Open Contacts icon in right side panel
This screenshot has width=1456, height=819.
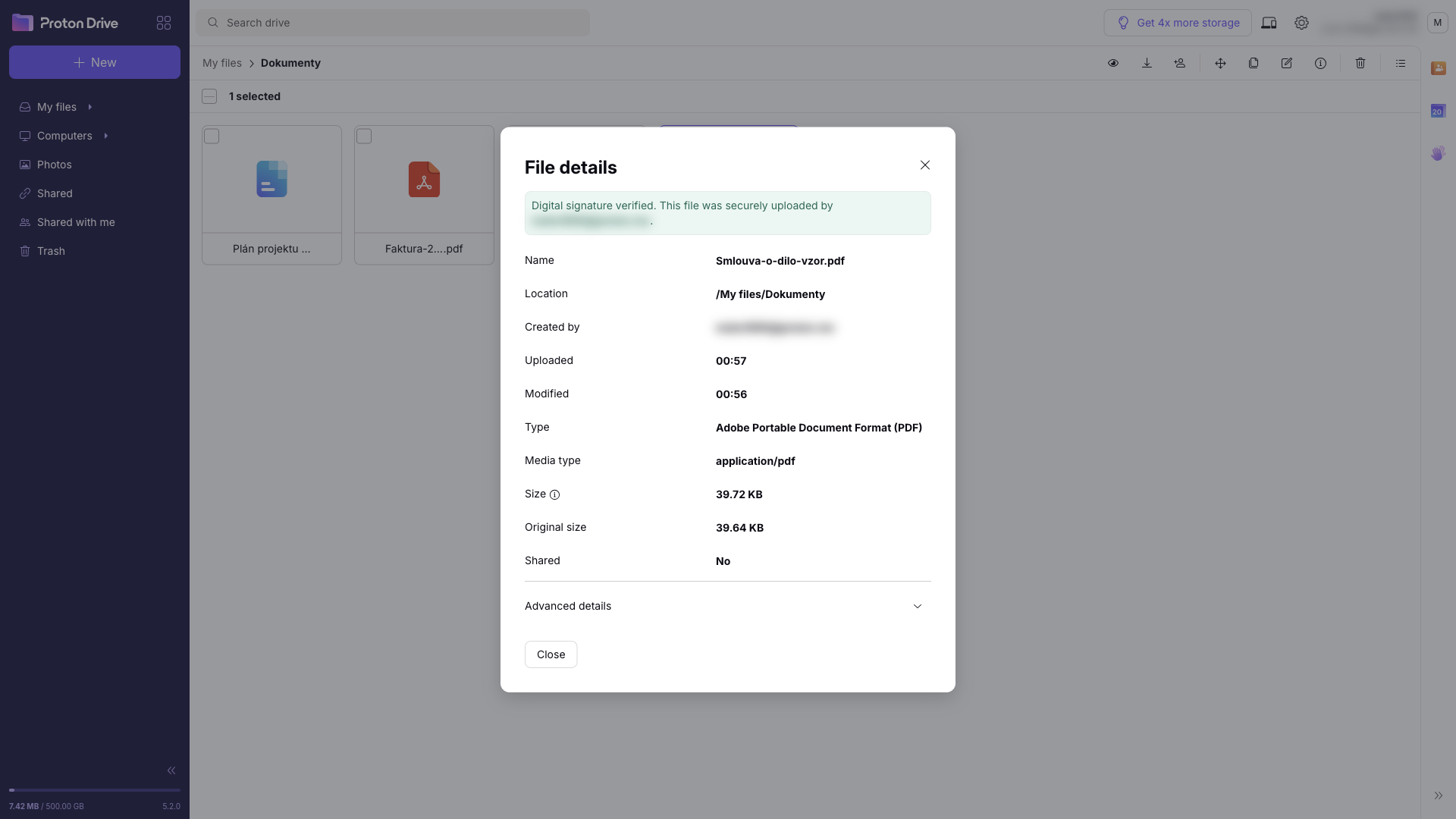point(1439,68)
